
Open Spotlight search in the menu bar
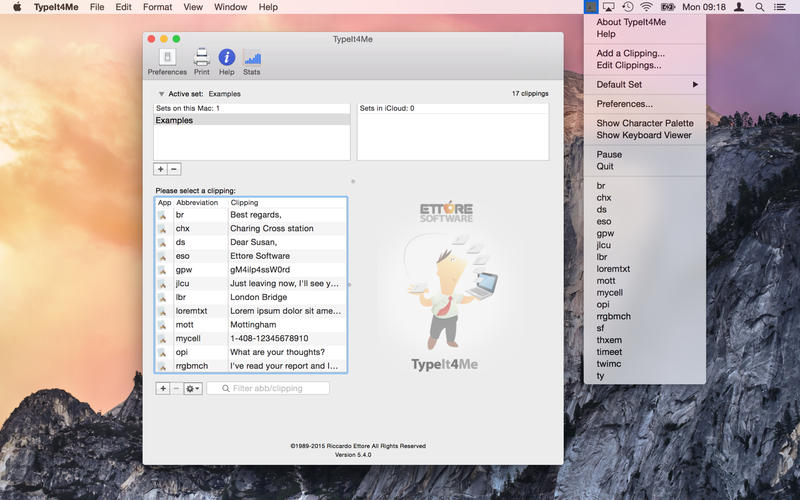(759, 7)
